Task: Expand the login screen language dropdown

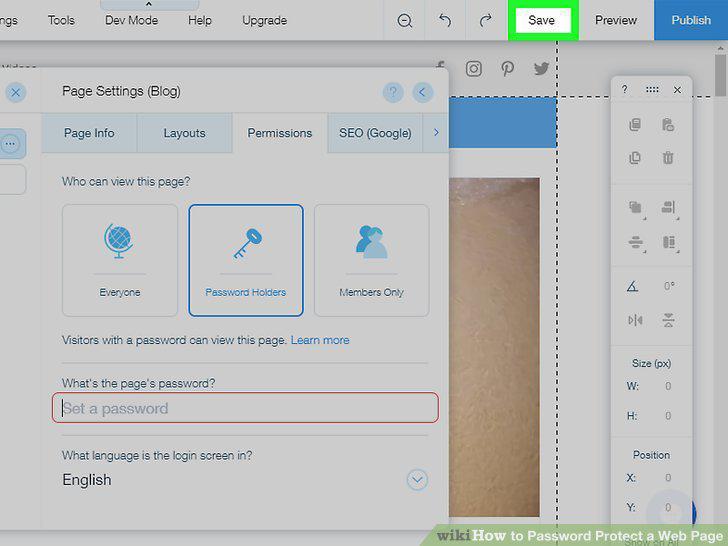Action: coord(417,480)
